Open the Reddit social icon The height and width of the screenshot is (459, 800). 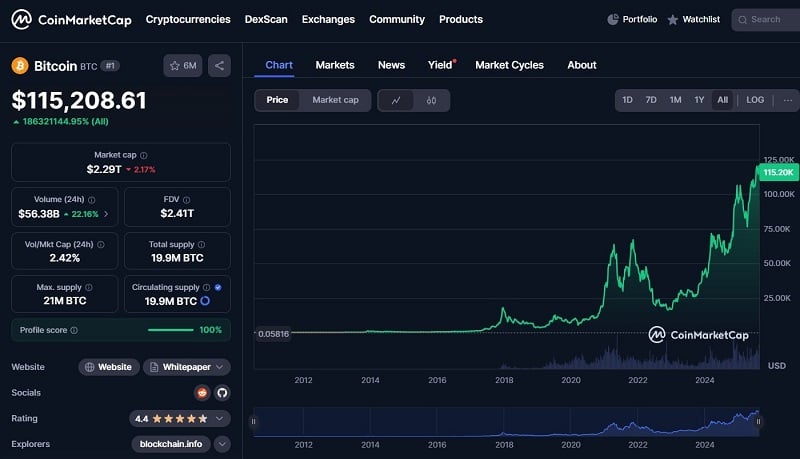point(203,393)
